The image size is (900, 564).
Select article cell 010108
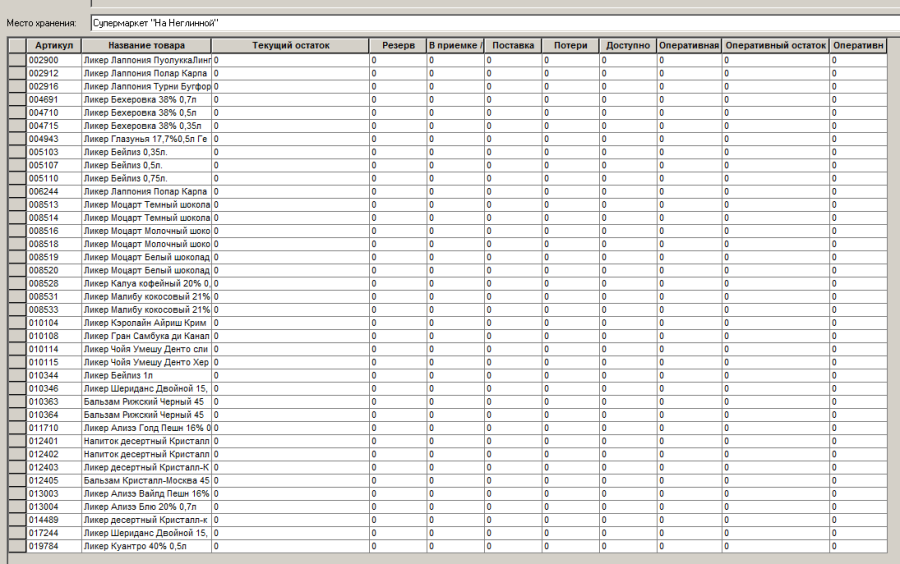coord(54,336)
